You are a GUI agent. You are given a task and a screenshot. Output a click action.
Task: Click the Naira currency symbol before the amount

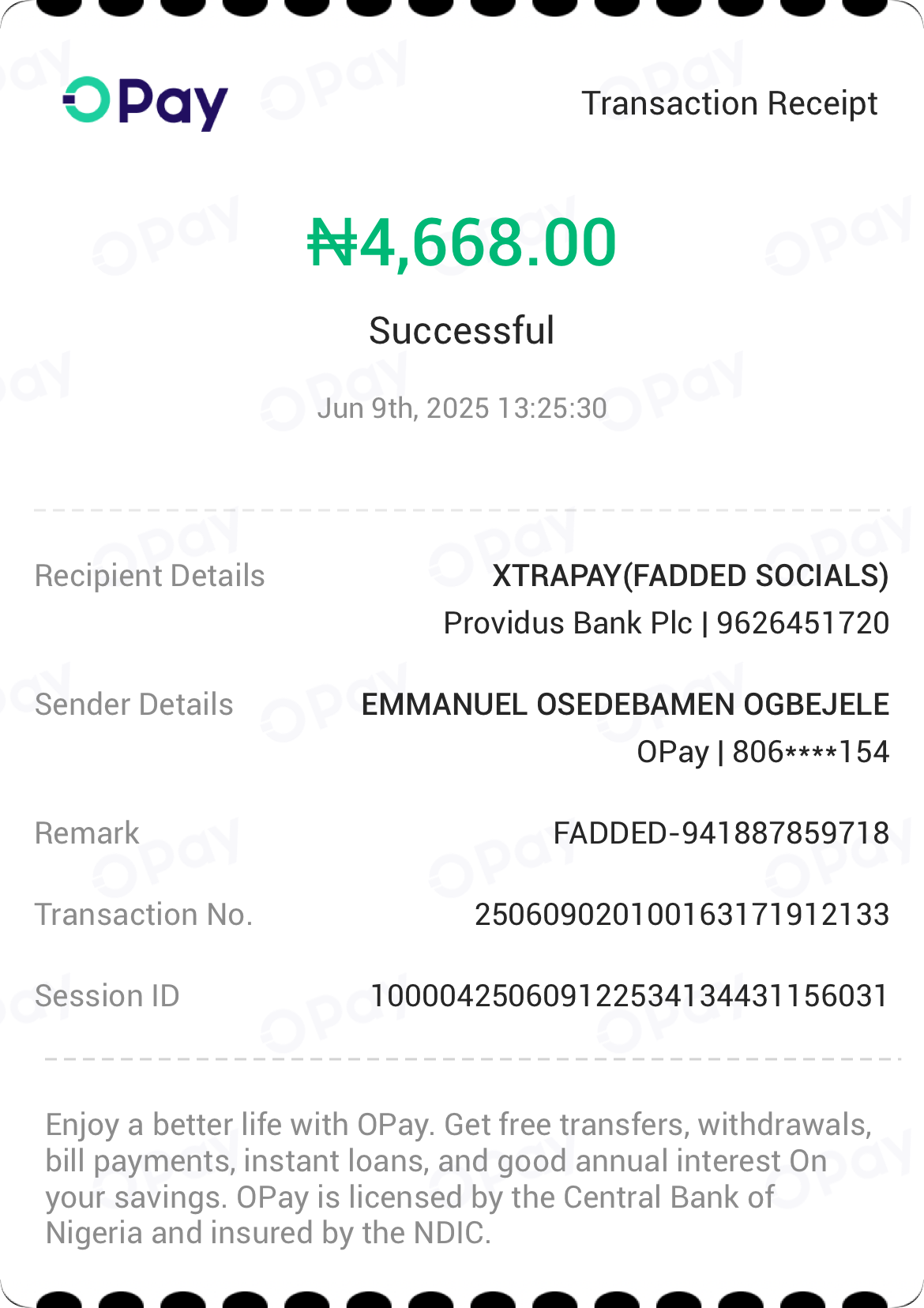click(x=332, y=243)
